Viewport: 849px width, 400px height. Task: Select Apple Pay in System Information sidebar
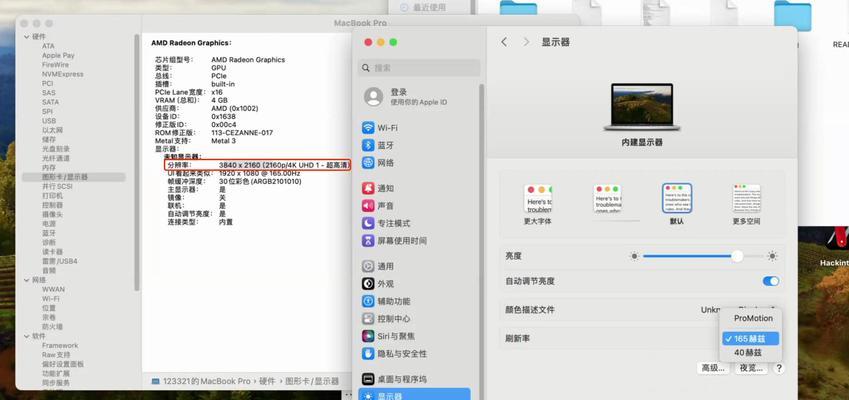(x=58, y=55)
